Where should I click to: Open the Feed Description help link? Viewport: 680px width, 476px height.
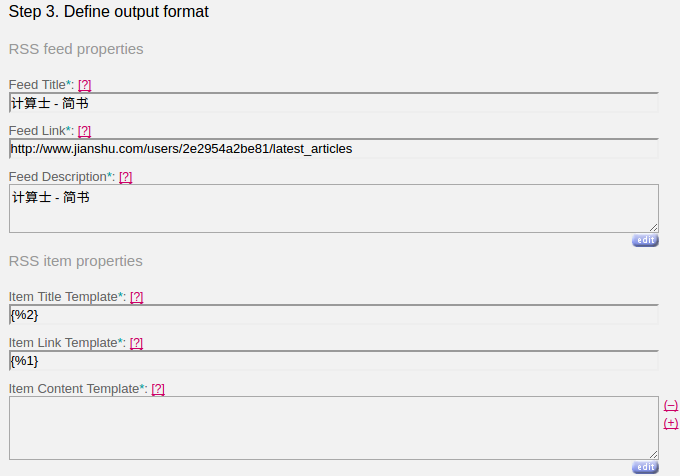(125, 177)
